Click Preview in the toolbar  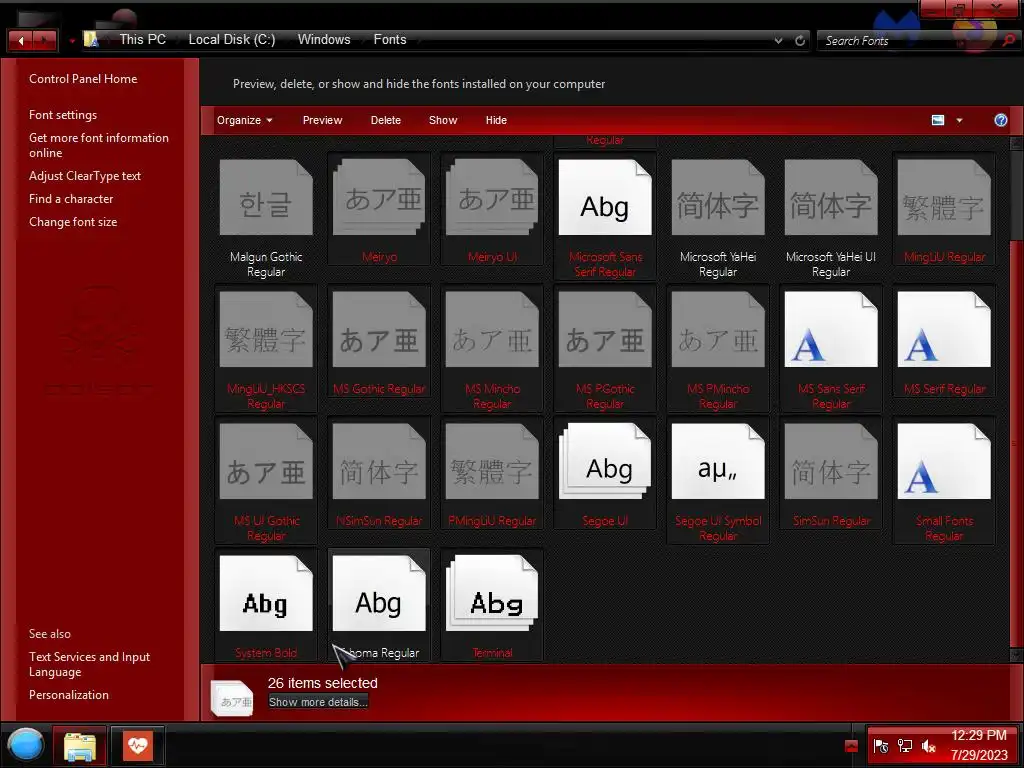tap(322, 120)
